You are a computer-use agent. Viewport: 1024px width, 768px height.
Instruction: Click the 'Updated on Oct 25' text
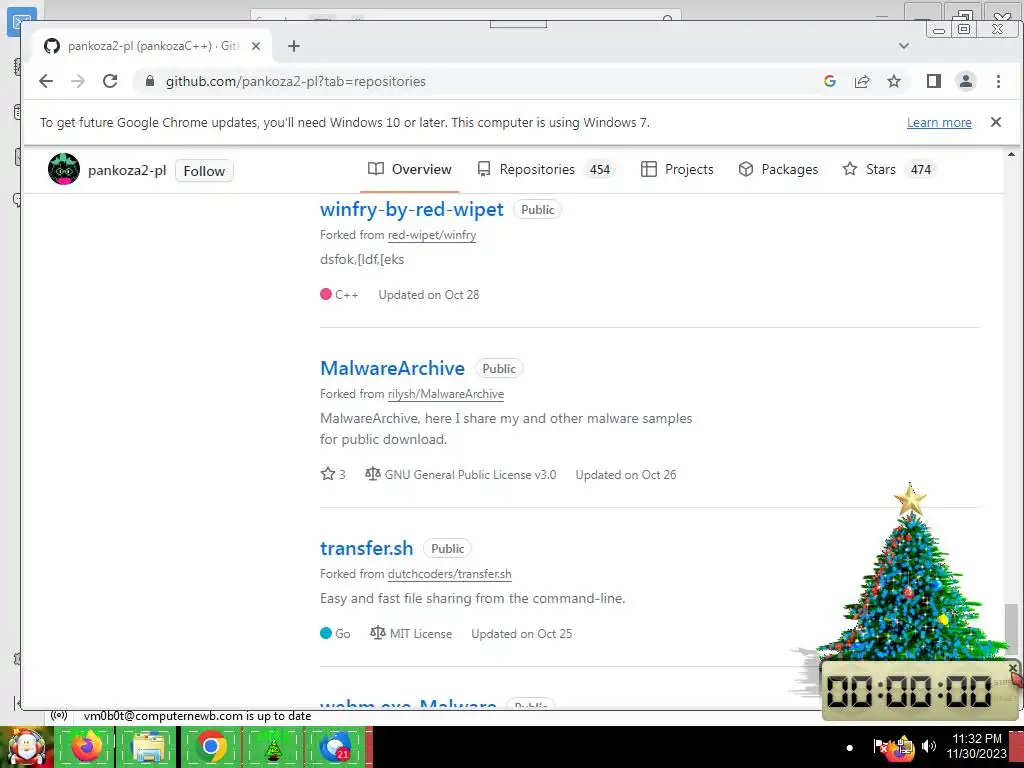521,633
